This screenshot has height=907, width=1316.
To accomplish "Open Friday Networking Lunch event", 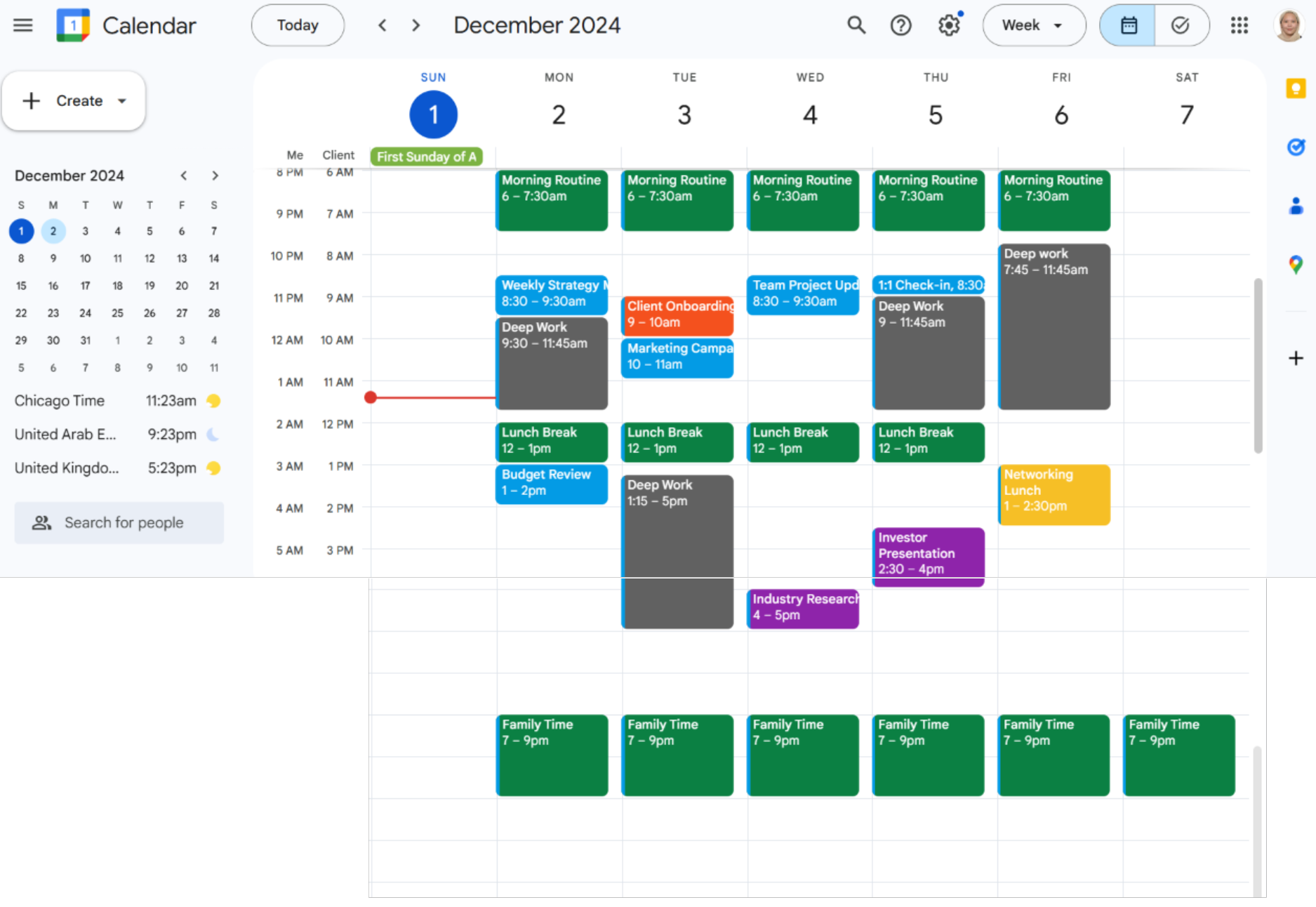I will 1054,495.
